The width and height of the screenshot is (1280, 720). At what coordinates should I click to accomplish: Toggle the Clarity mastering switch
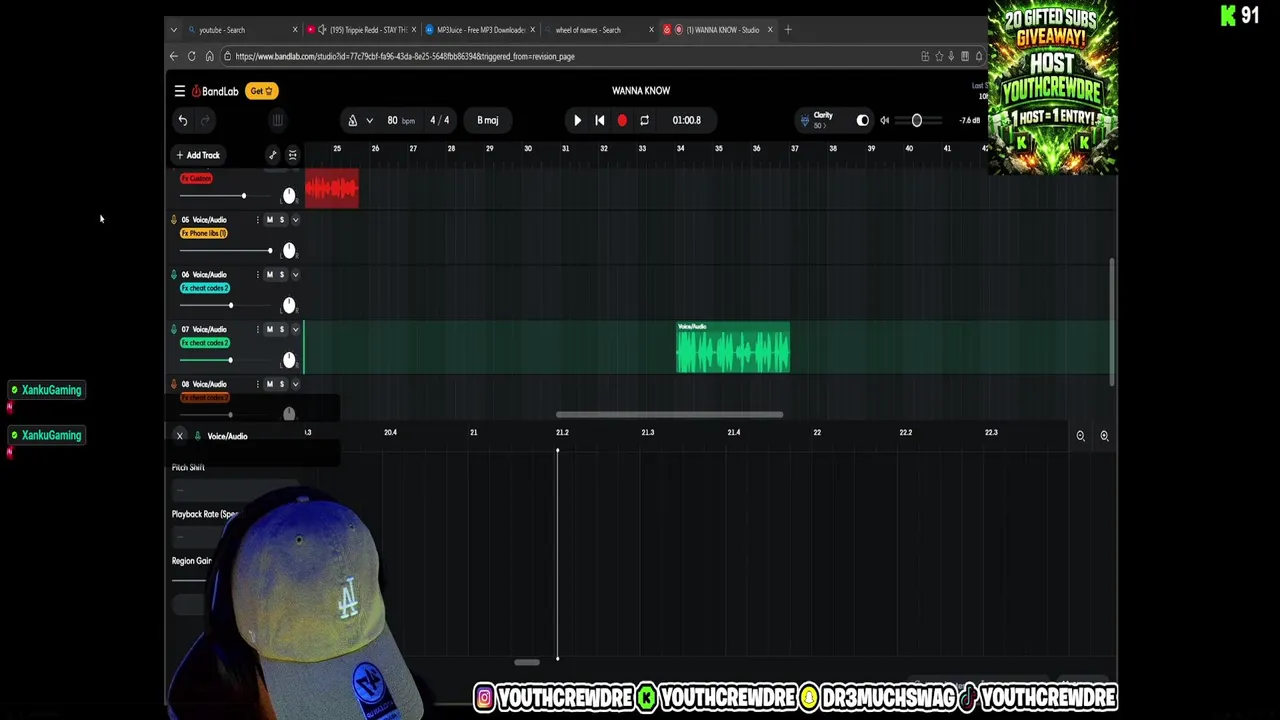click(863, 120)
